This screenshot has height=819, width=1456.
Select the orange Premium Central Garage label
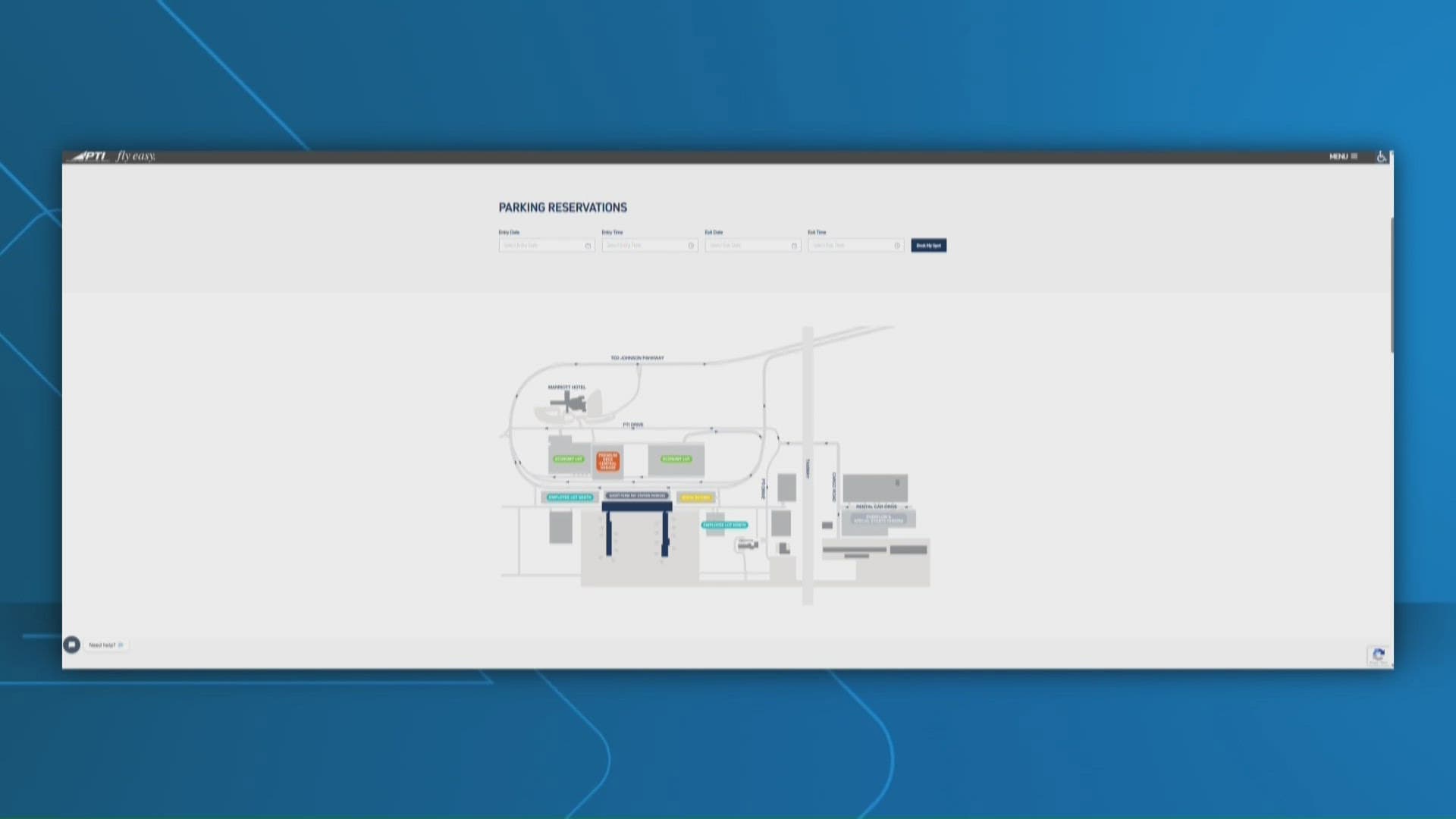tap(607, 461)
